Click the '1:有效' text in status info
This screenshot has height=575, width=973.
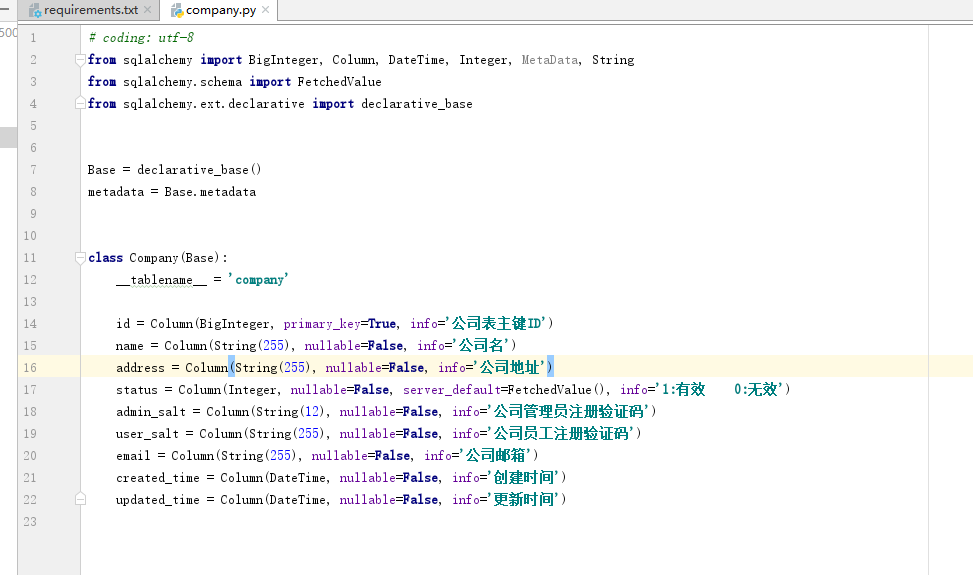click(684, 390)
